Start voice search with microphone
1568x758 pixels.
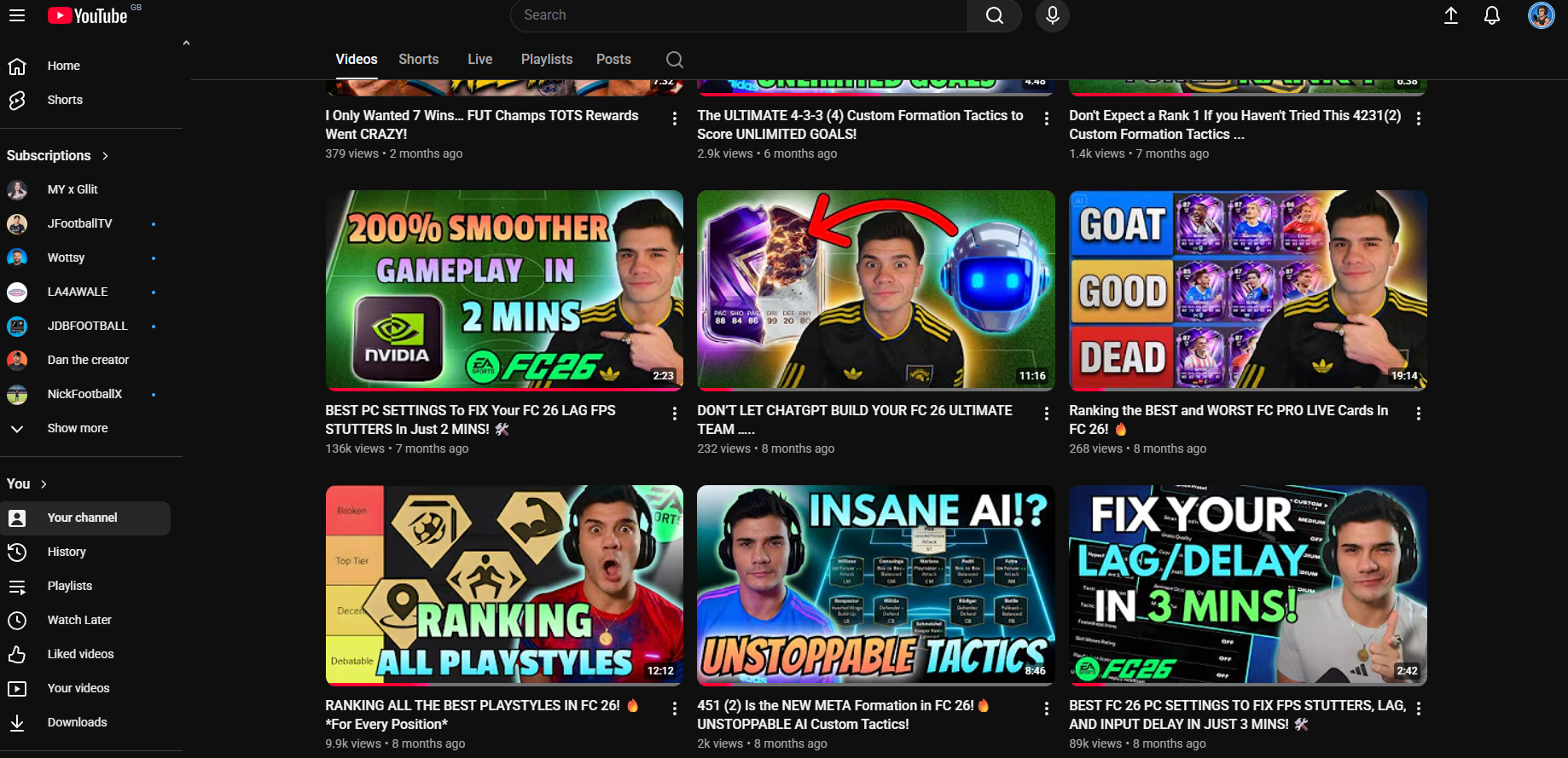point(1053,15)
